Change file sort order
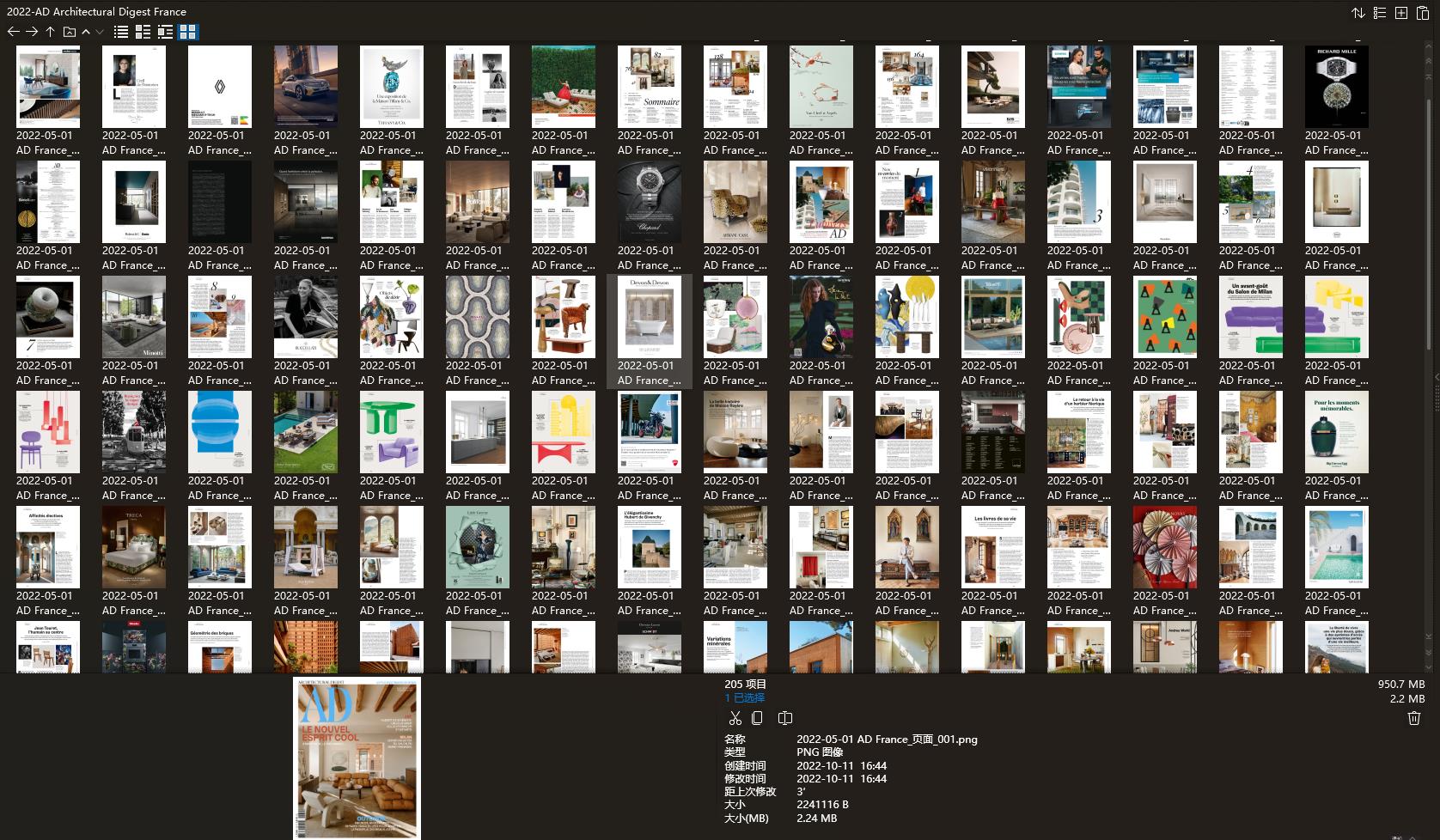1440x840 pixels. (x=1358, y=13)
